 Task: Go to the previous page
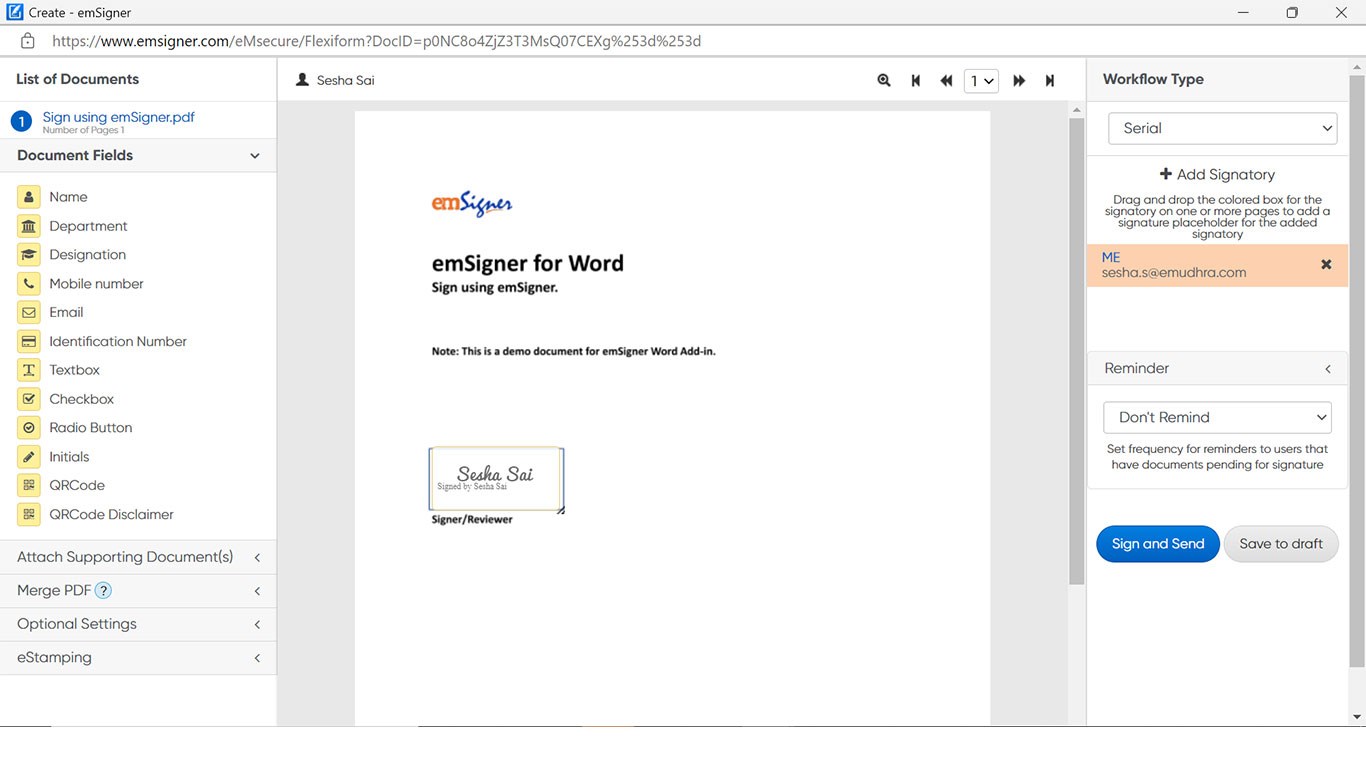pos(946,81)
